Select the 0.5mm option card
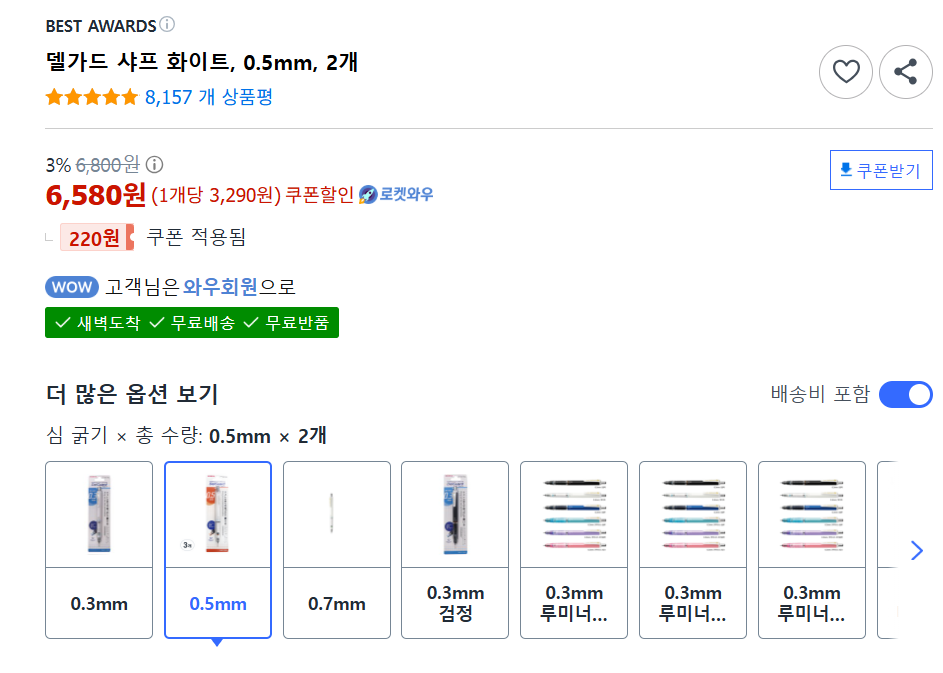943x673 pixels. pyautogui.click(x=218, y=549)
